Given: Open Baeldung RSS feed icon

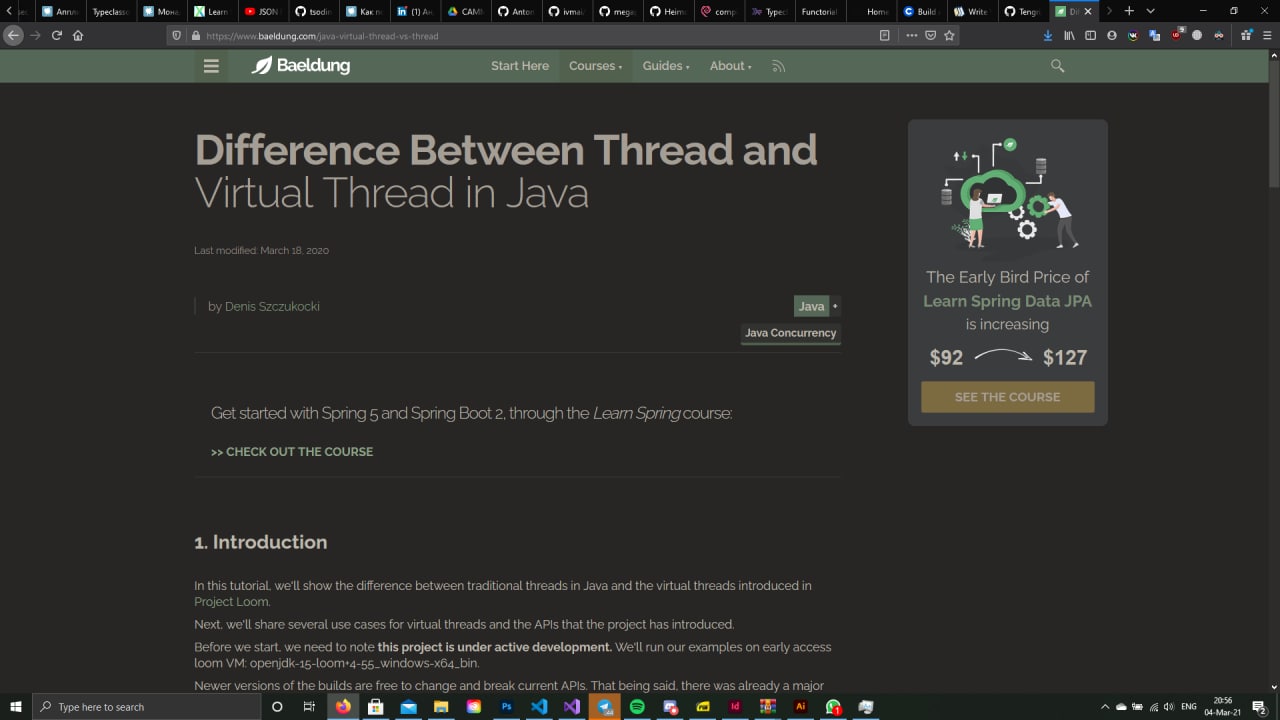Looking at the screenshot, I should [778, 66].
